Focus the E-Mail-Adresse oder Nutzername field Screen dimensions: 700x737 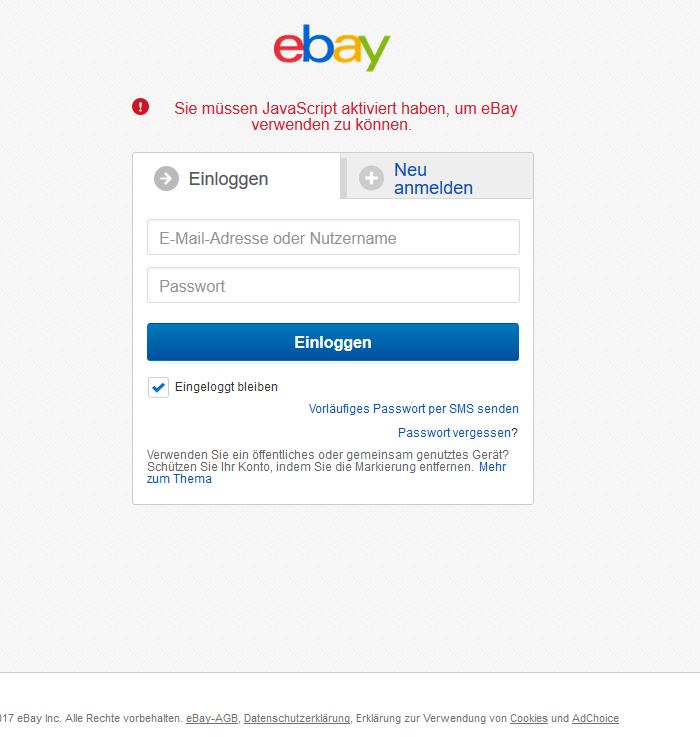point(333,237)
